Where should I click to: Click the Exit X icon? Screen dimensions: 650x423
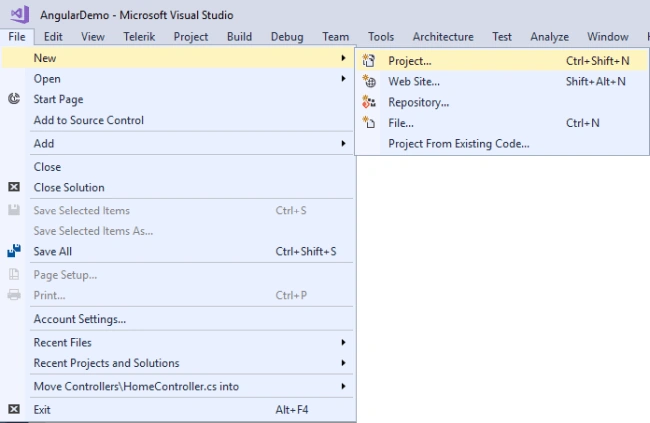[x=14, y=409]
